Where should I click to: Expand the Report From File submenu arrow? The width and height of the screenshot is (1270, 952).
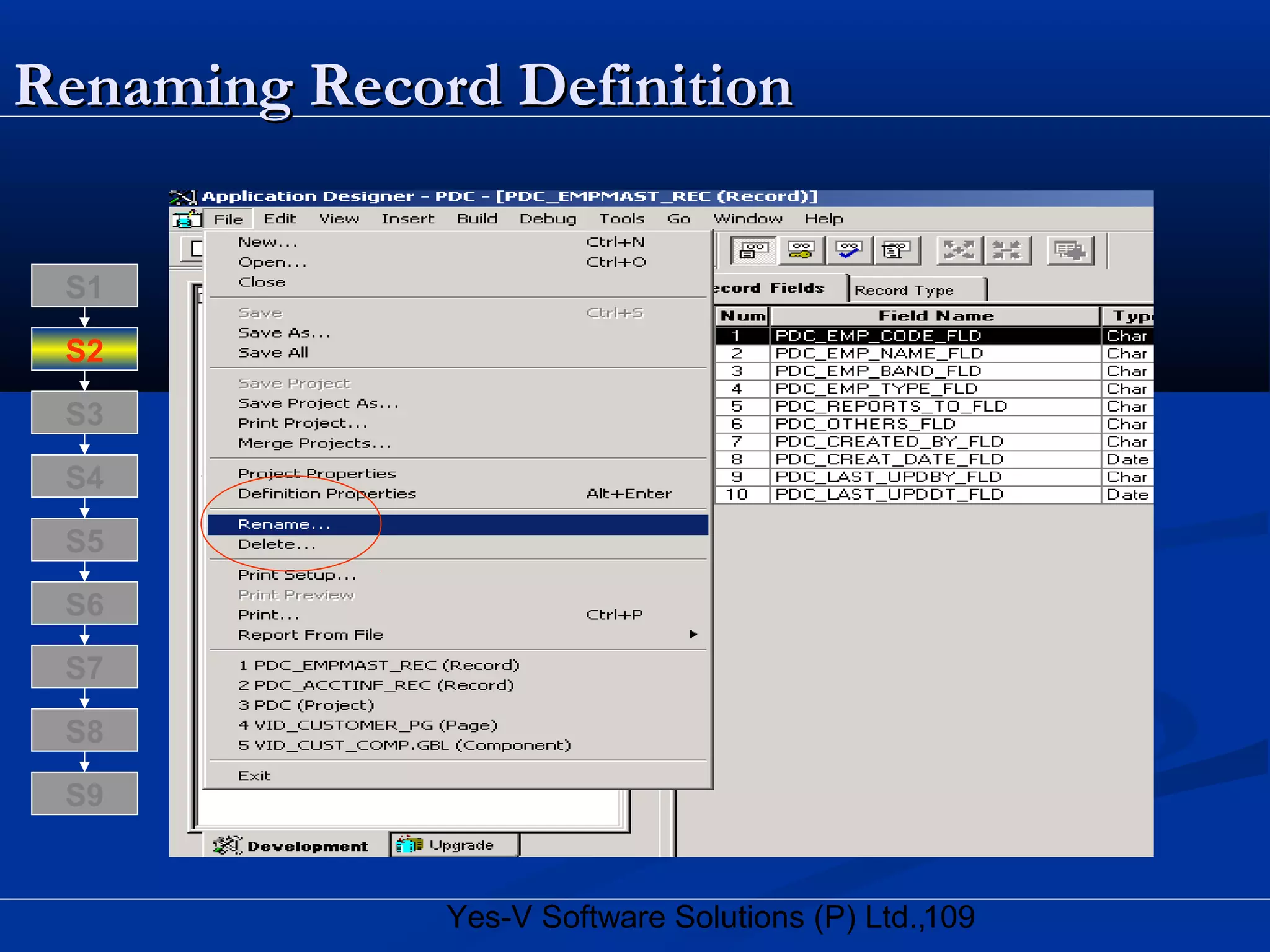click(693, 634)
